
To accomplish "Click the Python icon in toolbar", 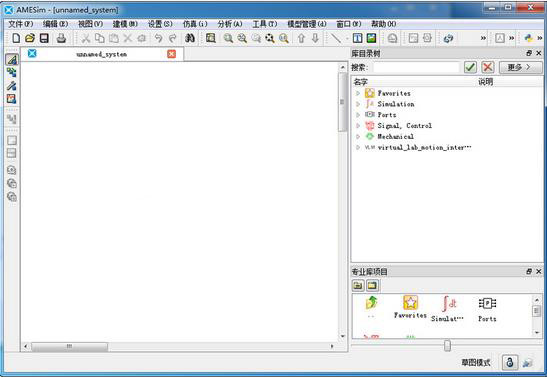I will pos(529,38).
